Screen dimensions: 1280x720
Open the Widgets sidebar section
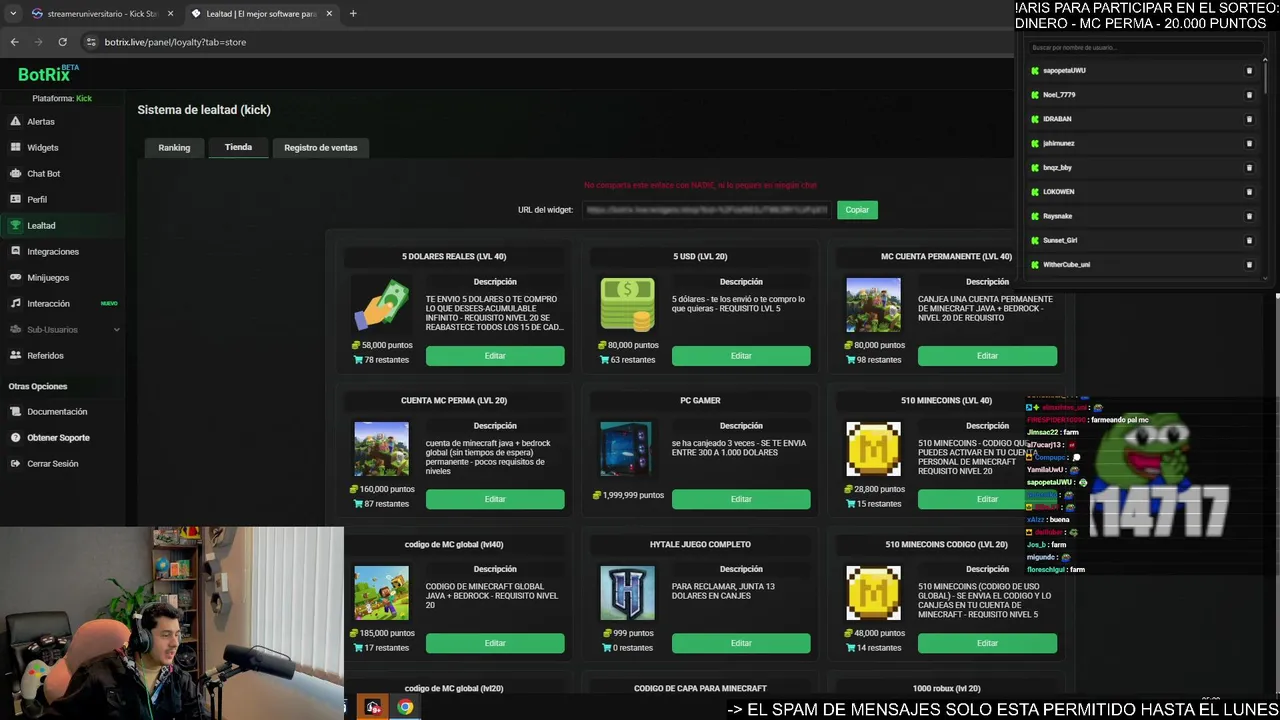coord(42,147)
